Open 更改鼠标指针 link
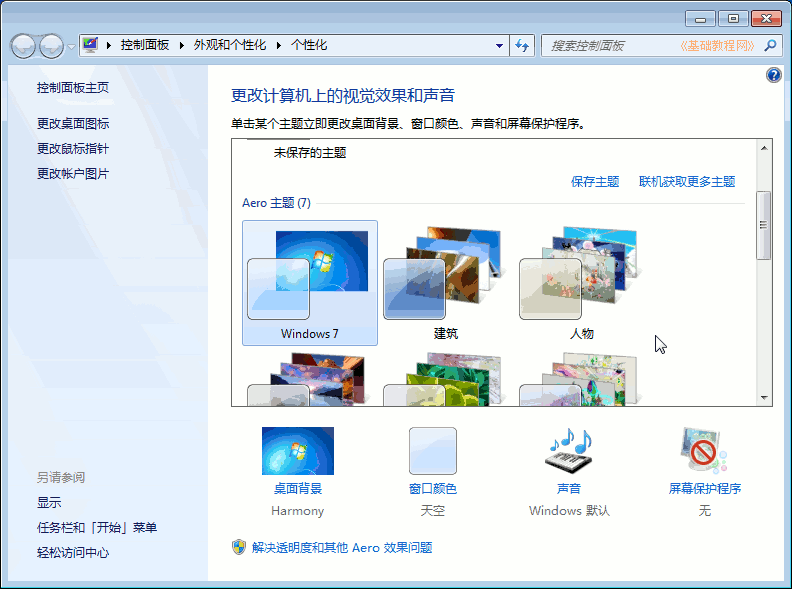792x589 pixels. pos(73,149)
